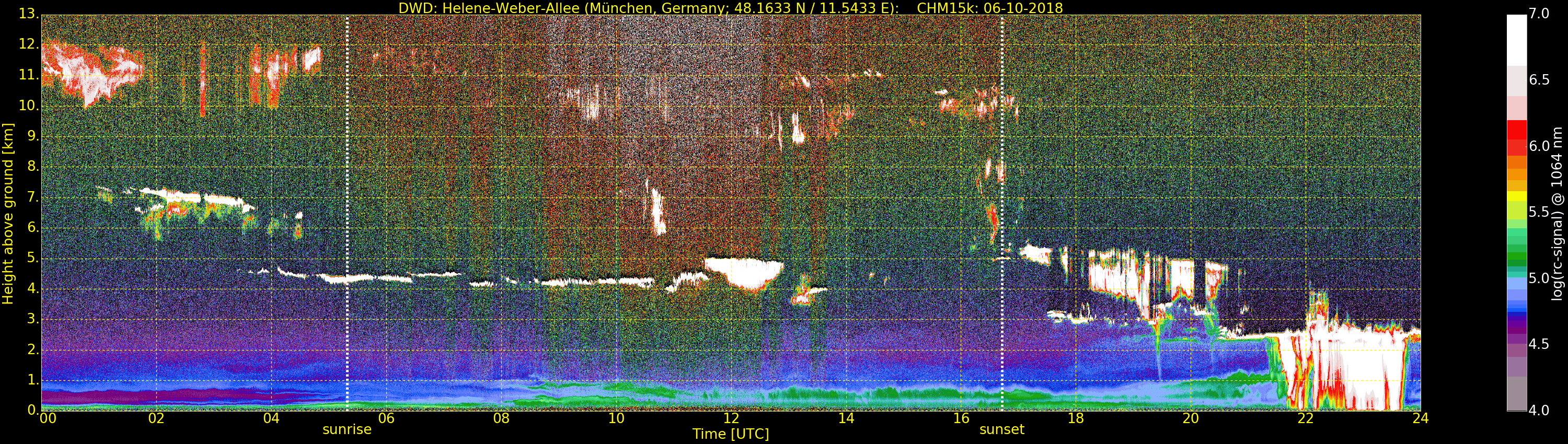Click the height axis tick '2.'
Image resolution: width=1568 pixels, height=444 pixels.
(32, 349)
